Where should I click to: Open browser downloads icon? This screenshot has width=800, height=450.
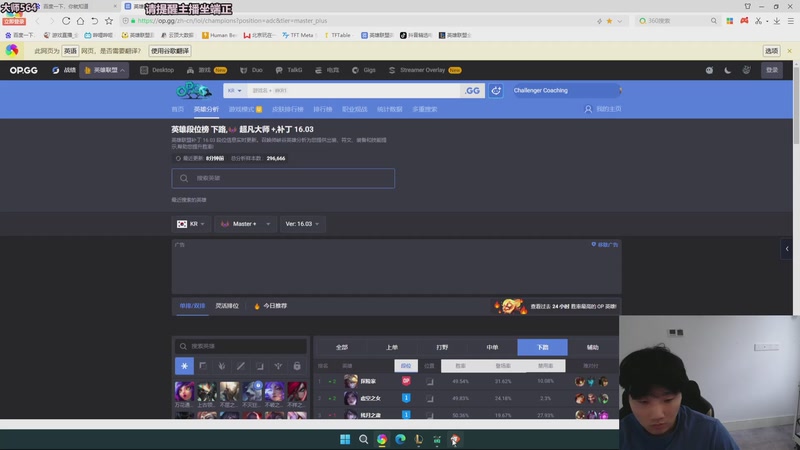[x=777, y=21]
